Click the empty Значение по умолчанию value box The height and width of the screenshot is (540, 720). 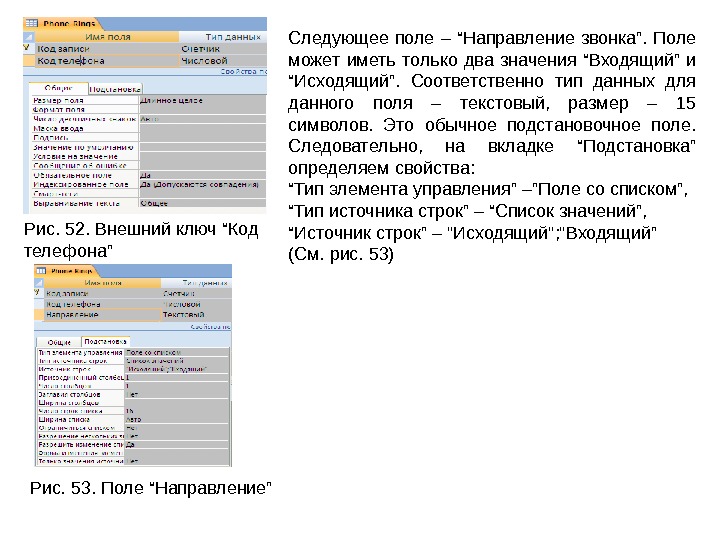click(202, 147)
